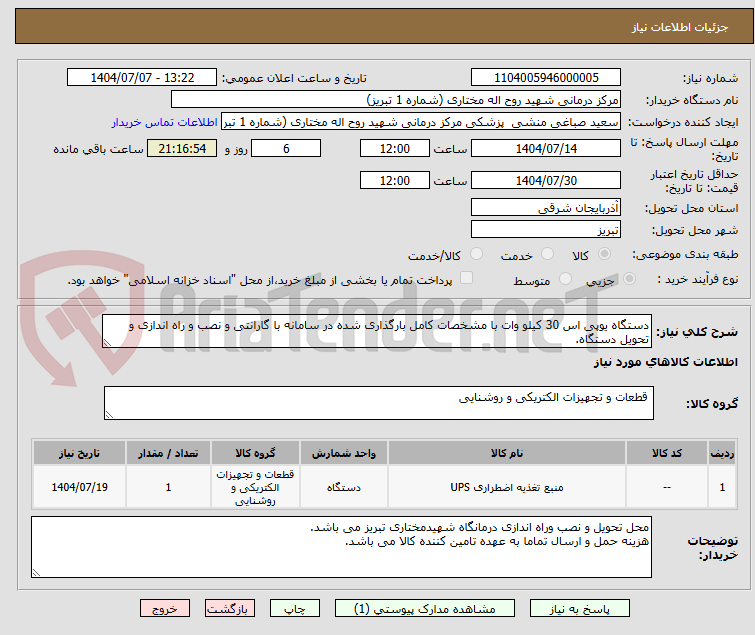Viewport: 755px width, 635px height.
Task: Click the استان field آذربایجان شرقی
Action: [546, 207]
